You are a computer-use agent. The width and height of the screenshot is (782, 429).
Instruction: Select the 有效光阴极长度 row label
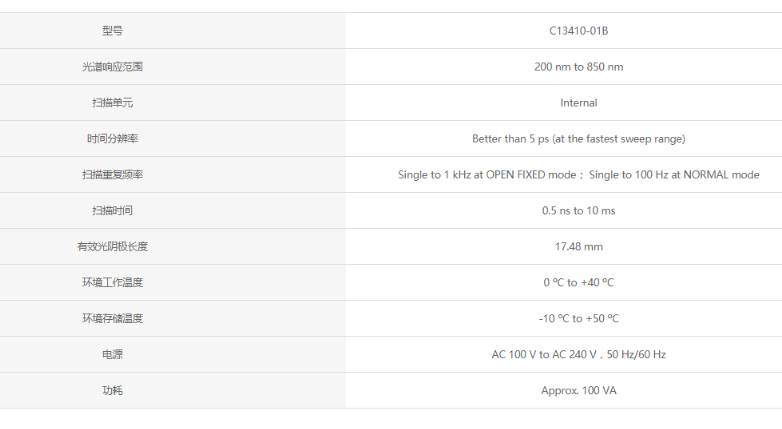tap(112, 246)
